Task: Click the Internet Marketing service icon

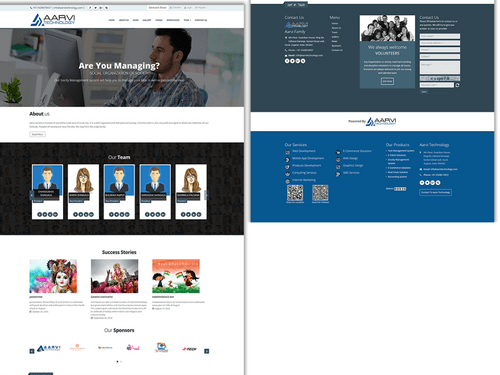Action: coord(287,181)
